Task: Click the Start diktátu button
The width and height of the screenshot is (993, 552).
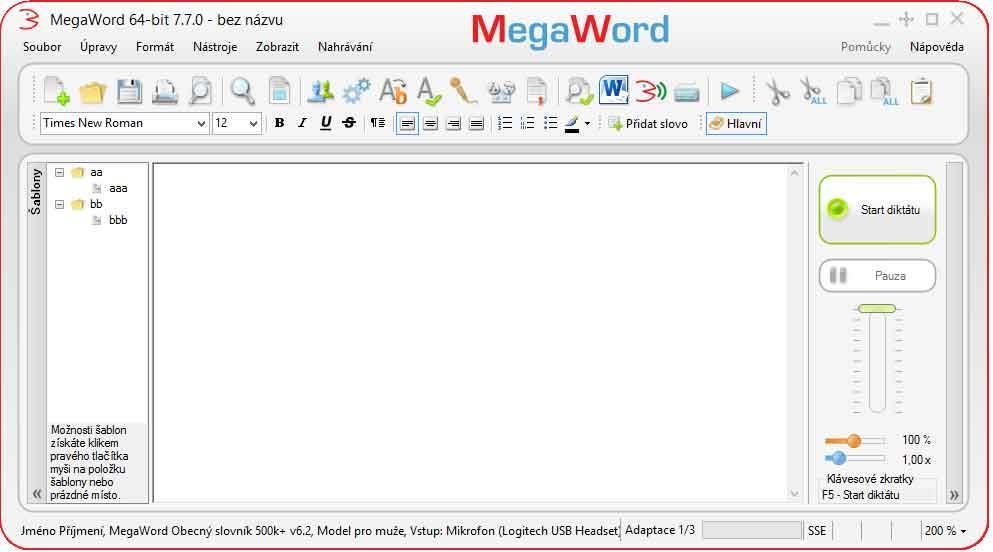Action: 877,210
